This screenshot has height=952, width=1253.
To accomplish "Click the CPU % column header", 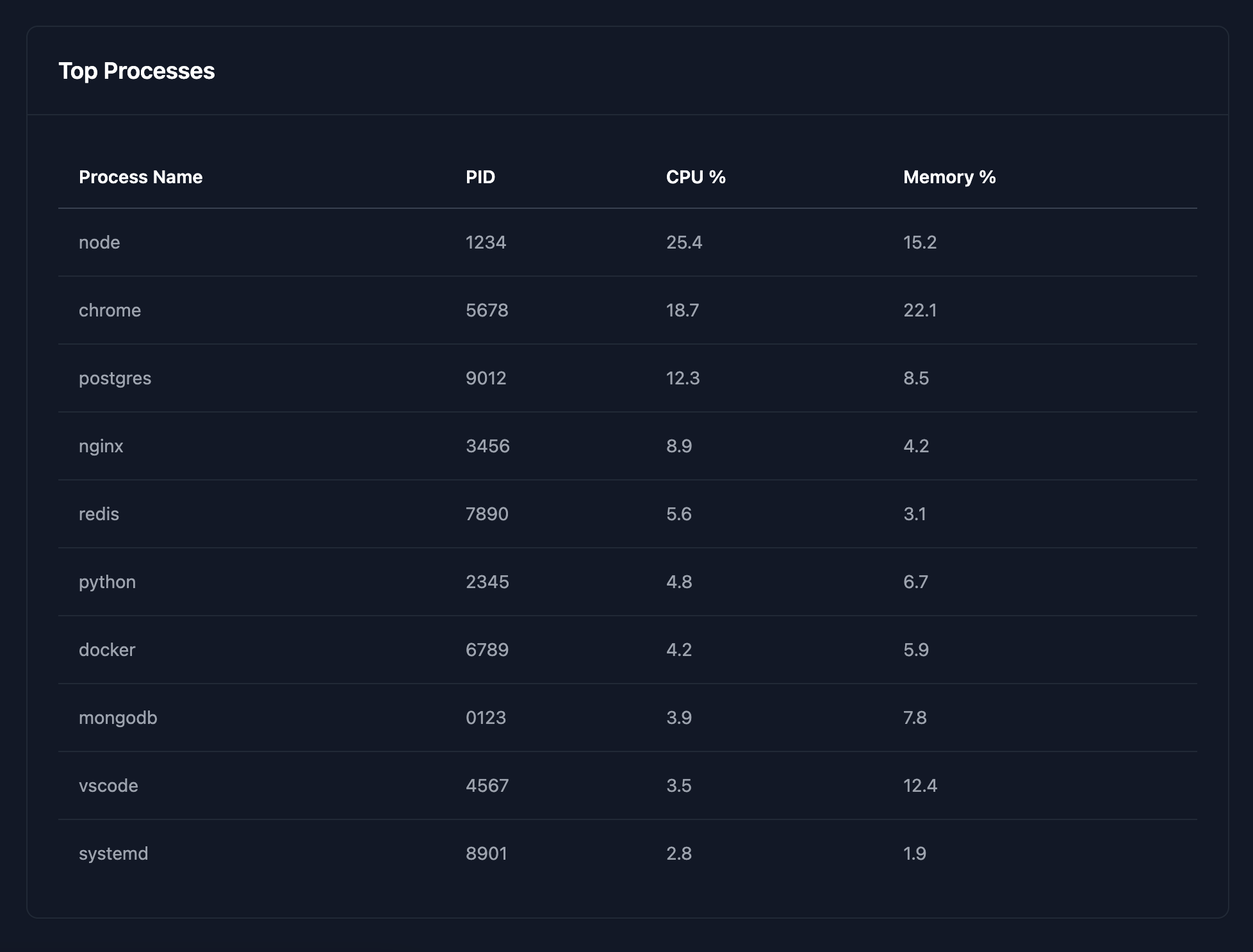I will click(x=696, y=177).
